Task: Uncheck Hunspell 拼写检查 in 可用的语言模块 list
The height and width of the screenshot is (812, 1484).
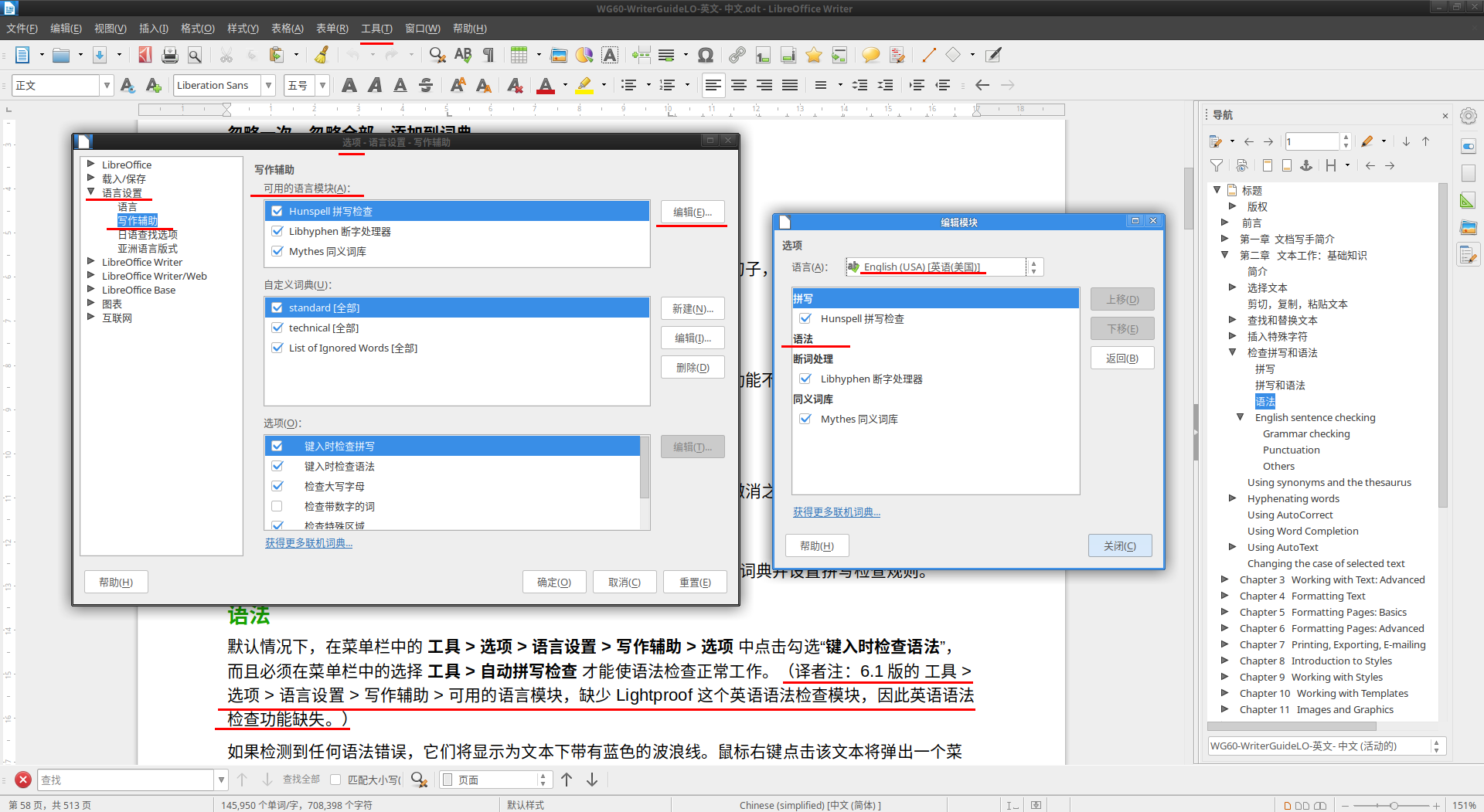Action: pos(277,211)
